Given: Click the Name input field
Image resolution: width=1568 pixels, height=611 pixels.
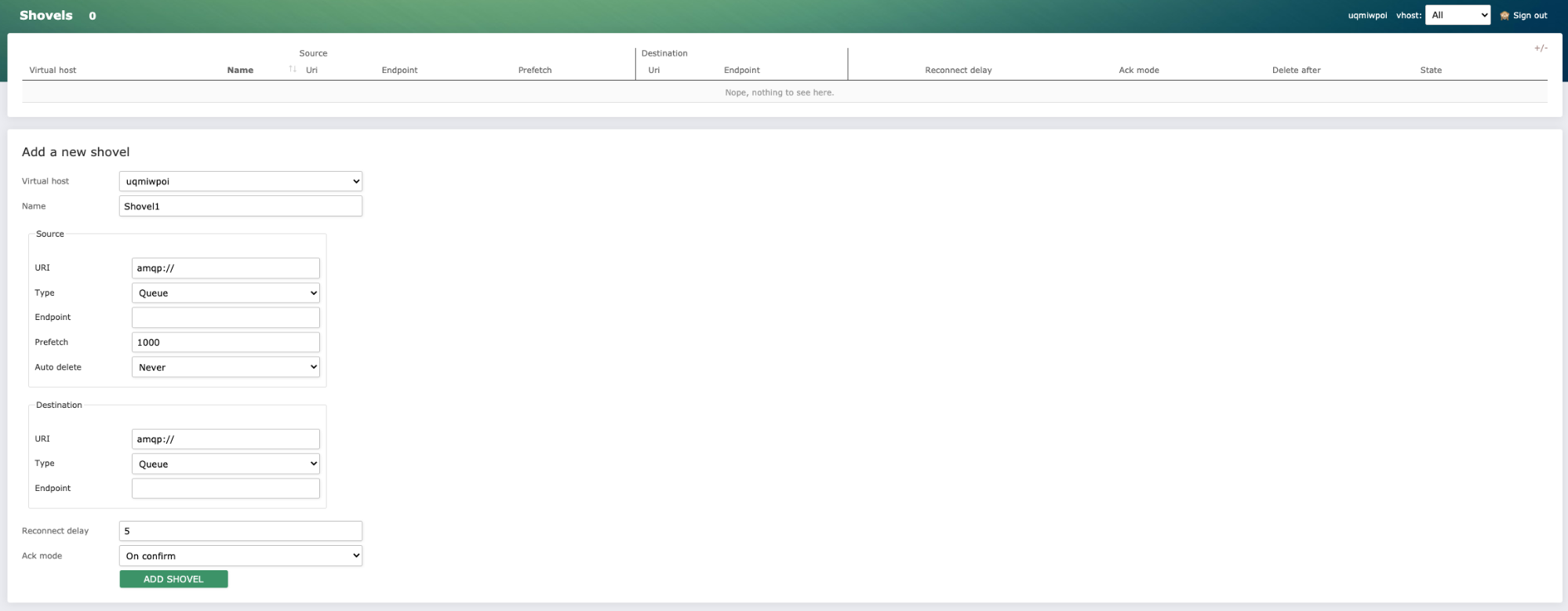Looking at the screenshot, I should point(241,206).
